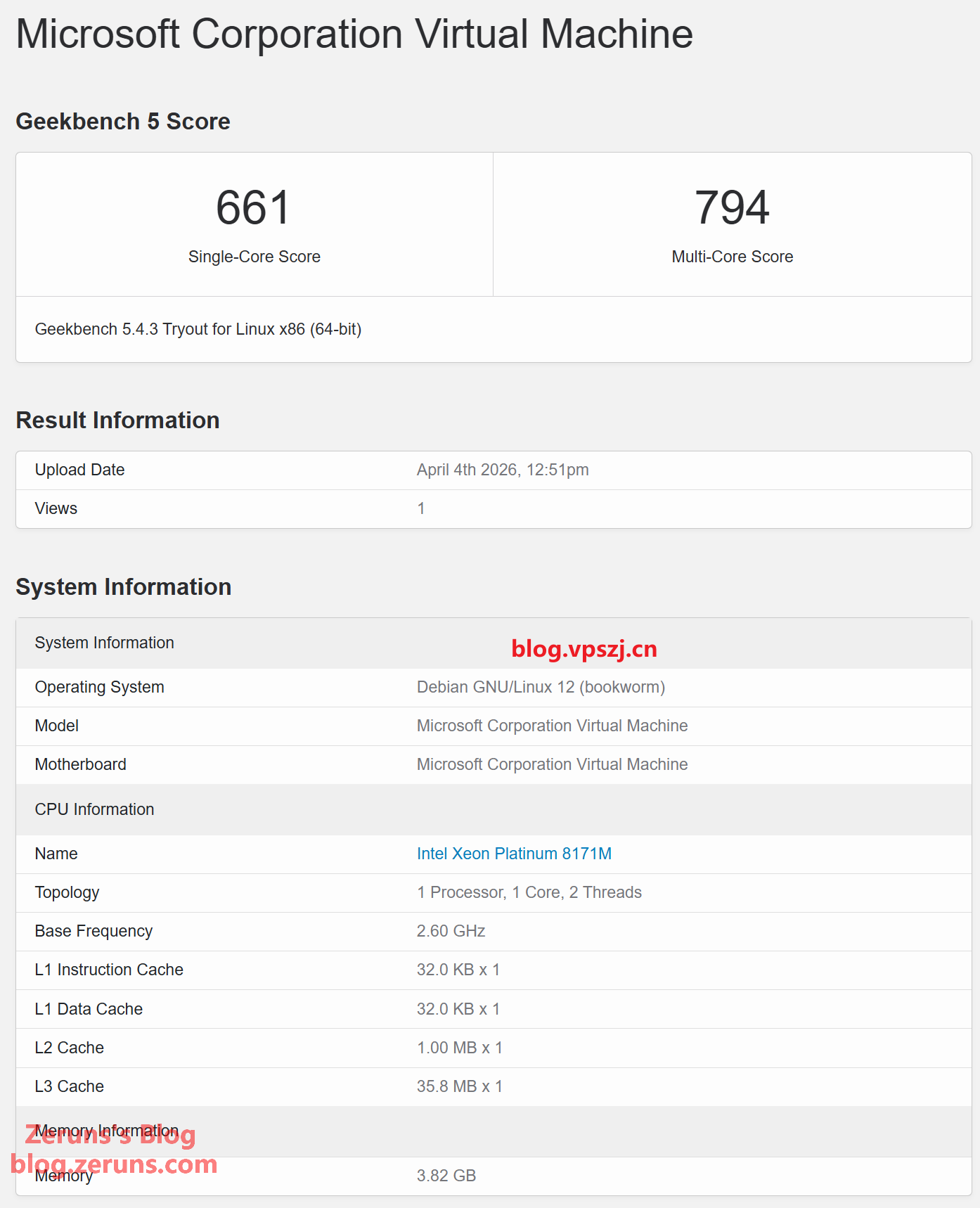
Task: Click the System Information section heading
Action: 123,587
